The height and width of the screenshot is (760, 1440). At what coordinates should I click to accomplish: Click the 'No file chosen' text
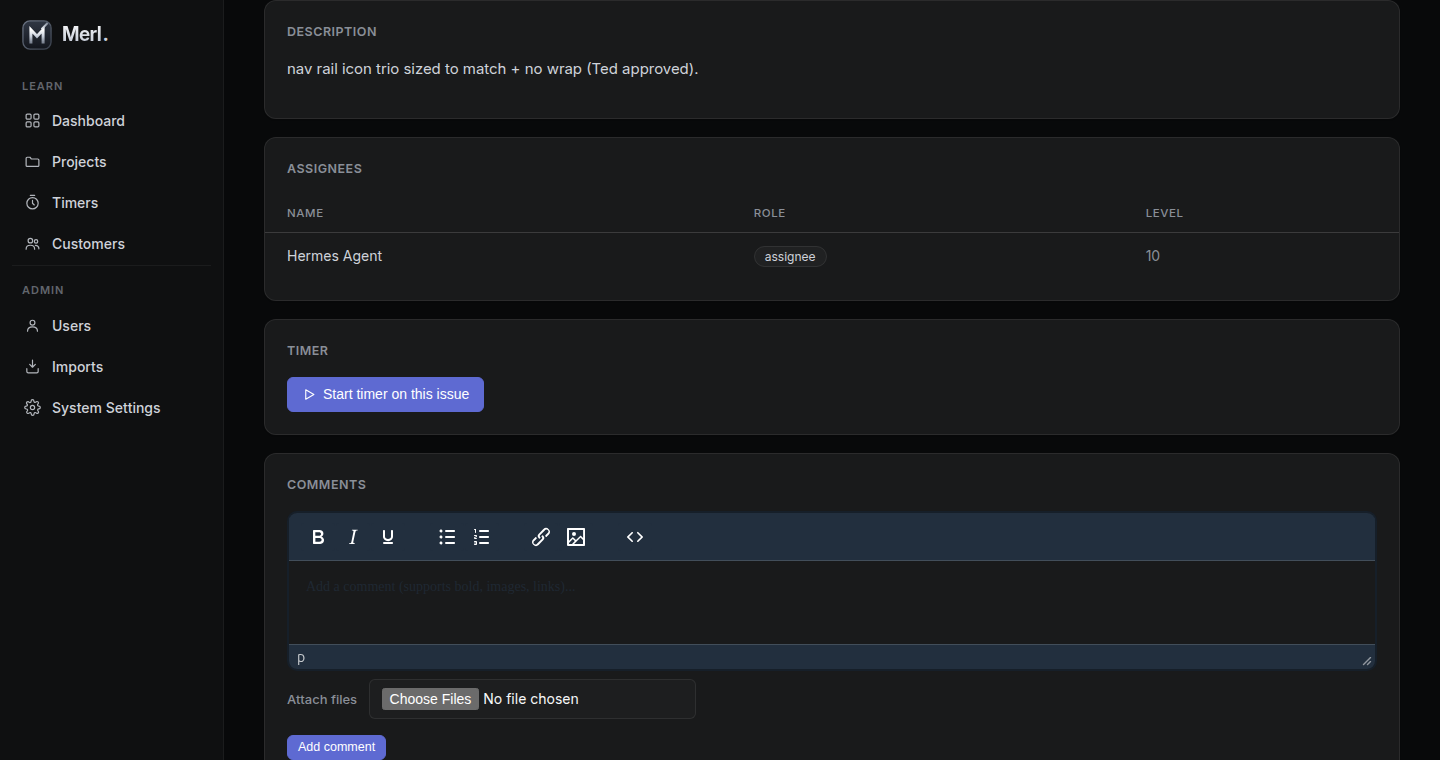click(531, 699)
